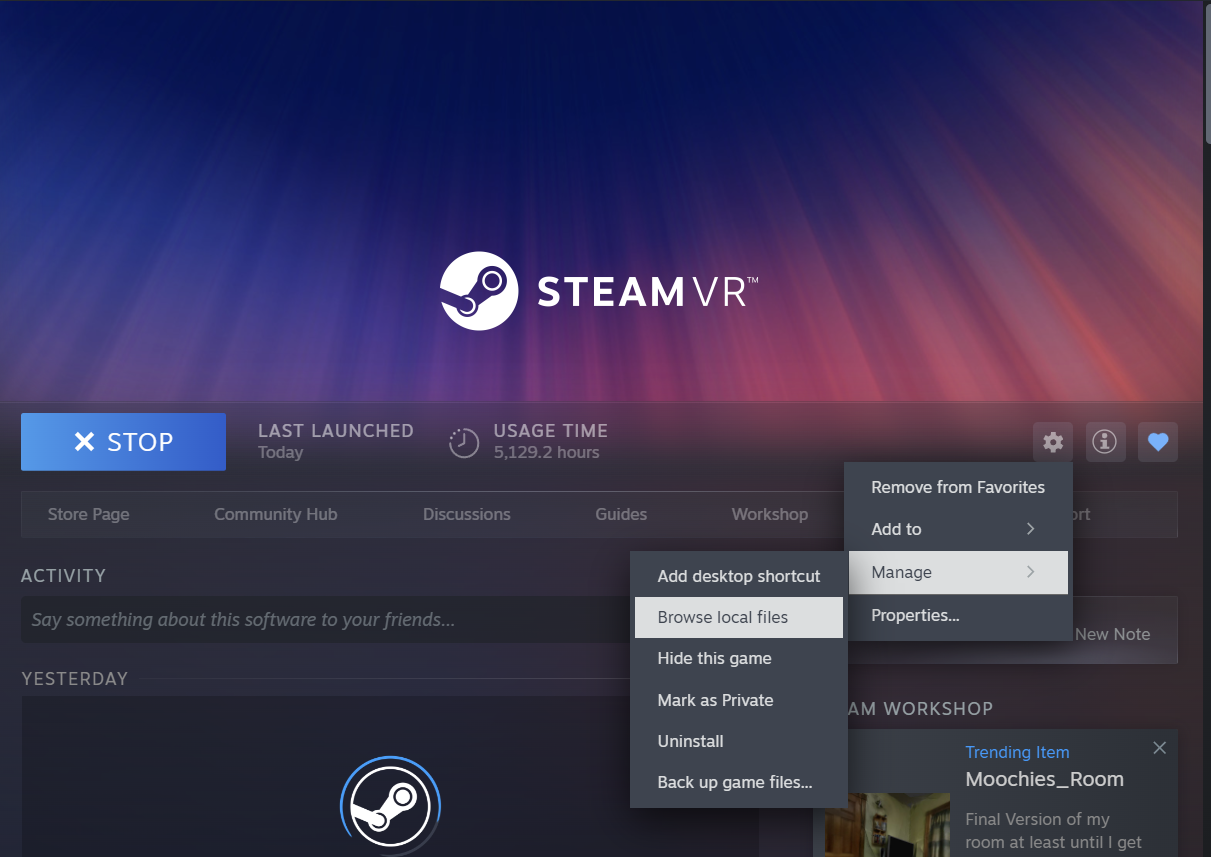Open the info icon panel
This screenshot has height=857, width=1211.
coord(1104,442)
